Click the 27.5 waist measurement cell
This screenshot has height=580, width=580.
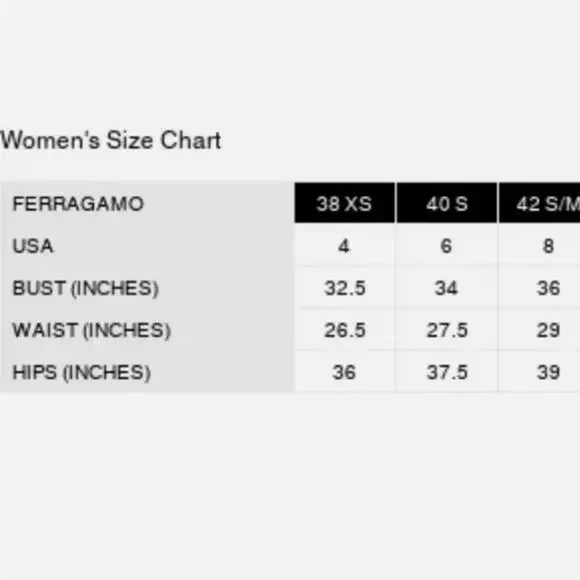pos(447,330)
